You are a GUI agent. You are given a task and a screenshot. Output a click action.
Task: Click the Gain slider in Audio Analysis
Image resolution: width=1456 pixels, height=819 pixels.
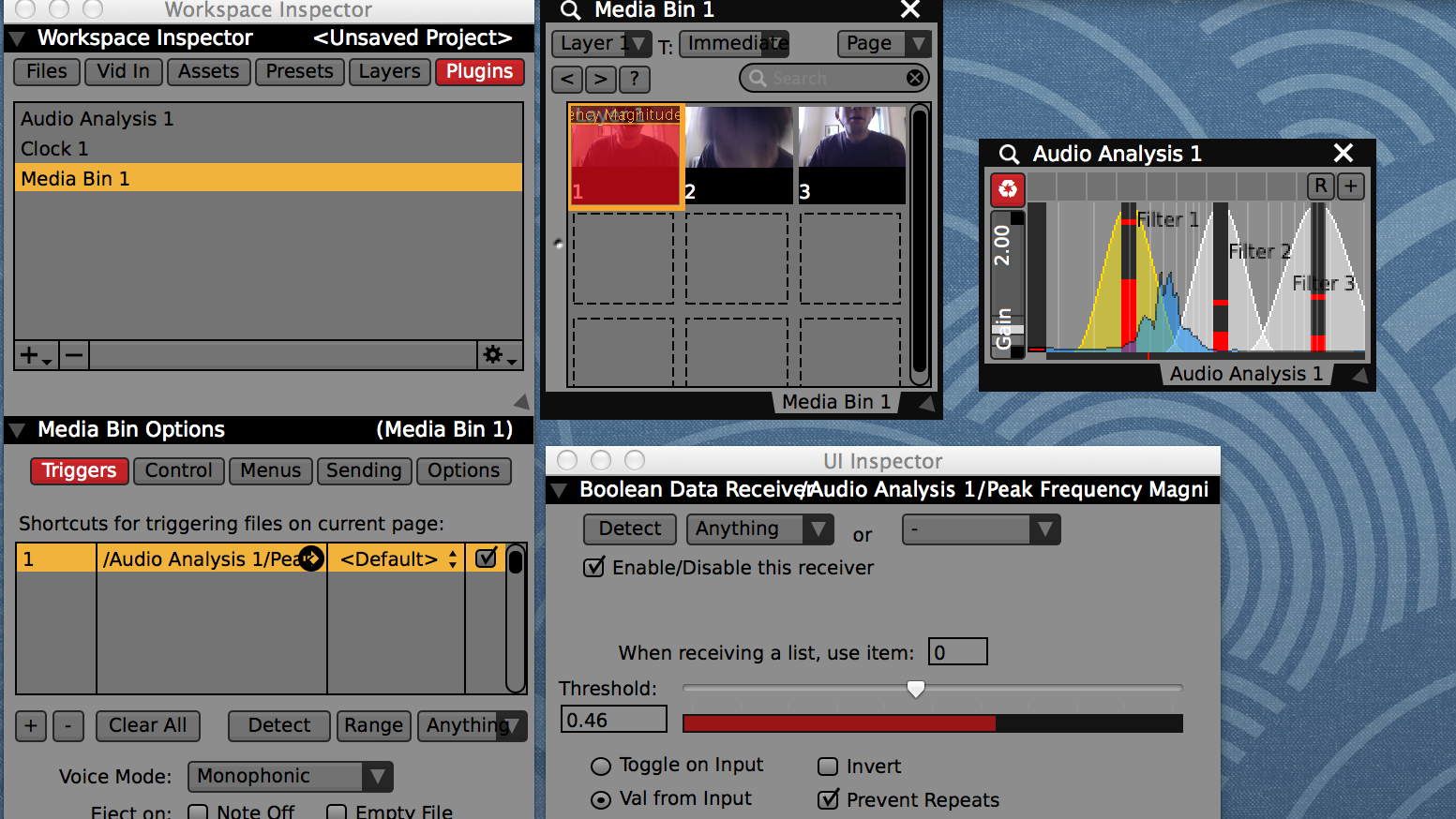coord(1008,285)
